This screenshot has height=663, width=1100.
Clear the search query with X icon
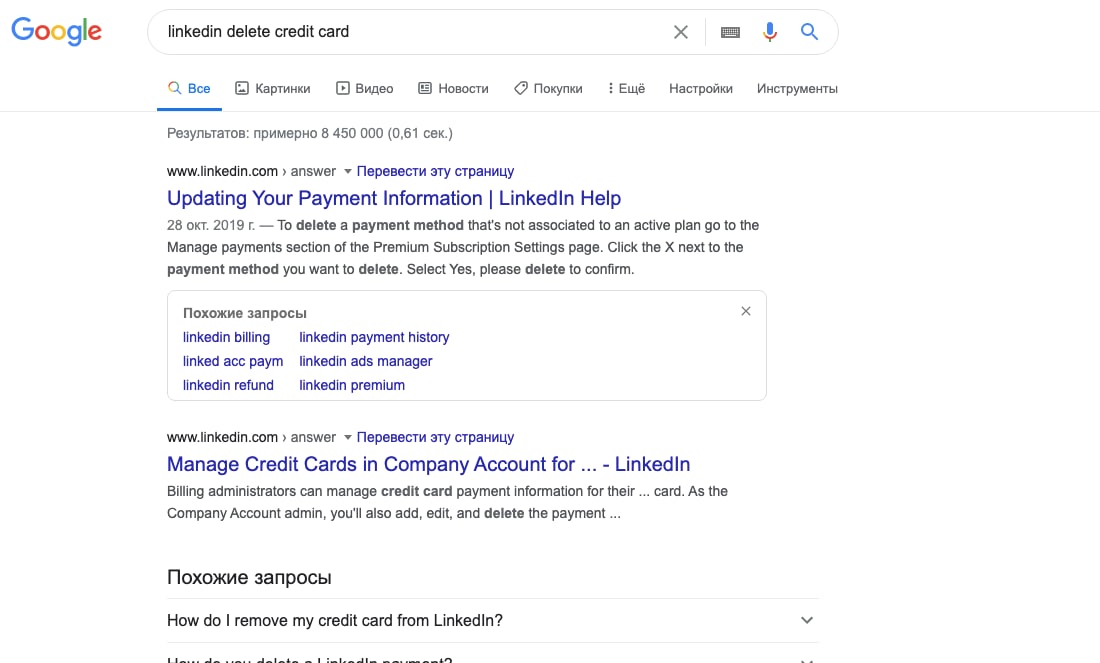(681, 32)
